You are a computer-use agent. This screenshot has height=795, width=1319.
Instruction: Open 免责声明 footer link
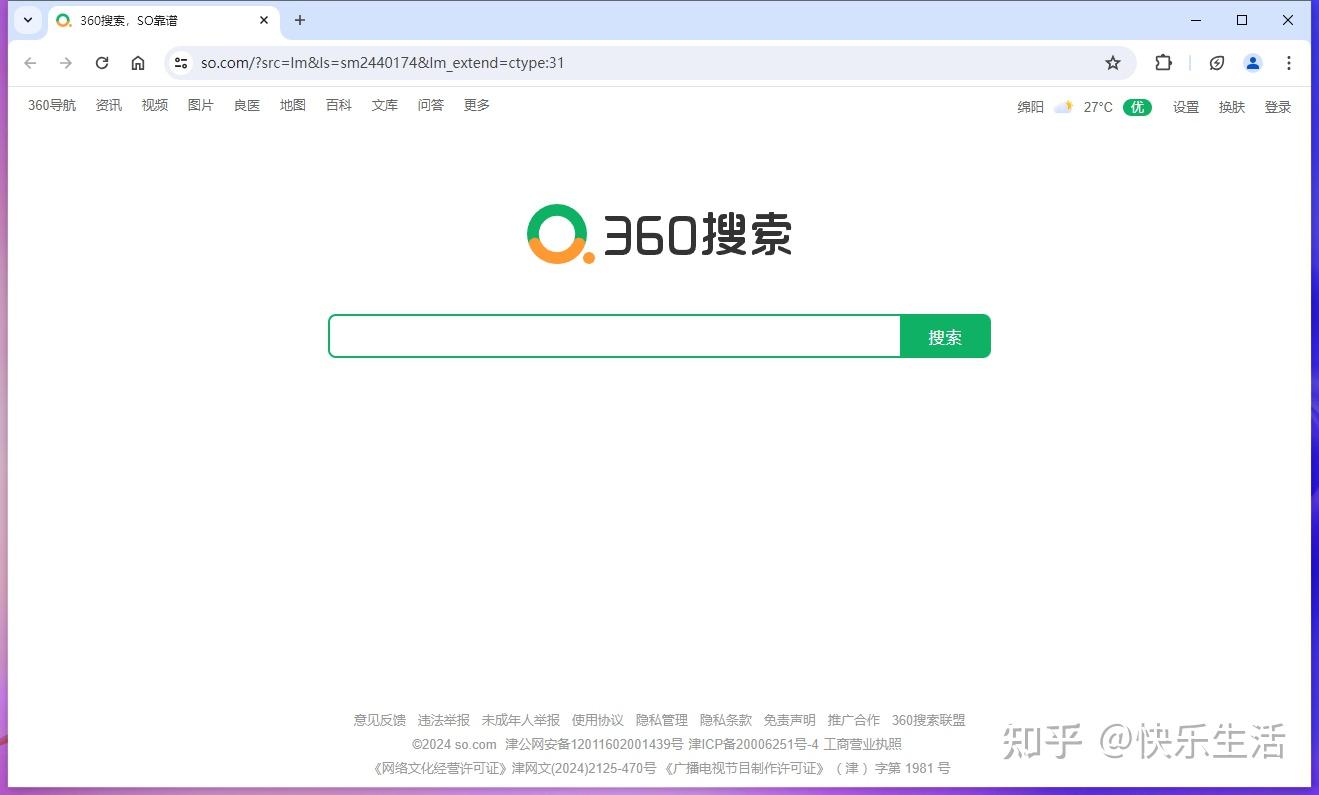coord(790,720)
